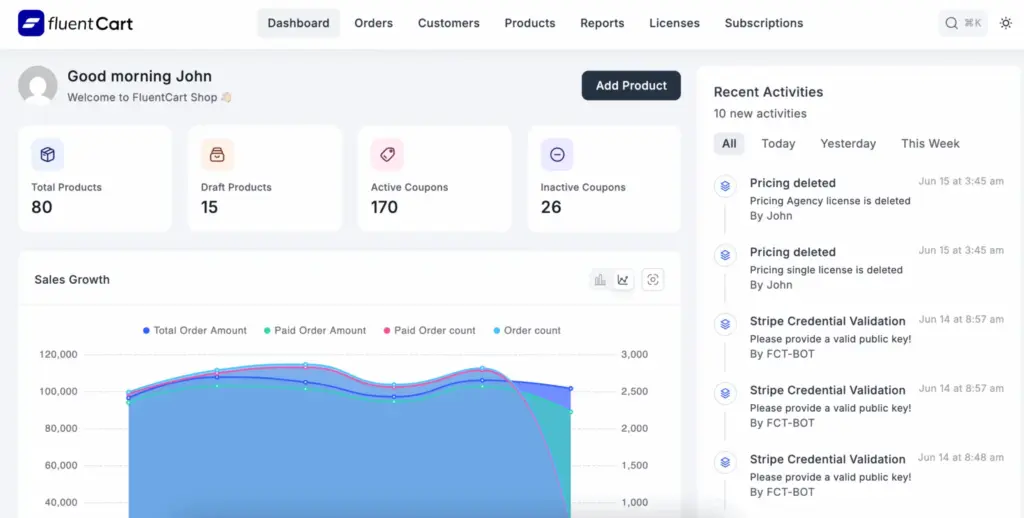
Task: Click the Draft Products archive icon
Action: (217, 155)
